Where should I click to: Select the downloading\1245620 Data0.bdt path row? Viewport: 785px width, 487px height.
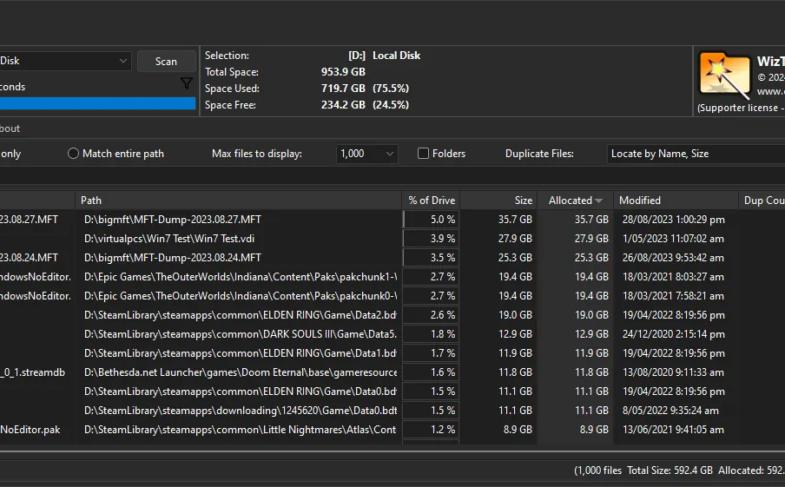click(241, 410)
